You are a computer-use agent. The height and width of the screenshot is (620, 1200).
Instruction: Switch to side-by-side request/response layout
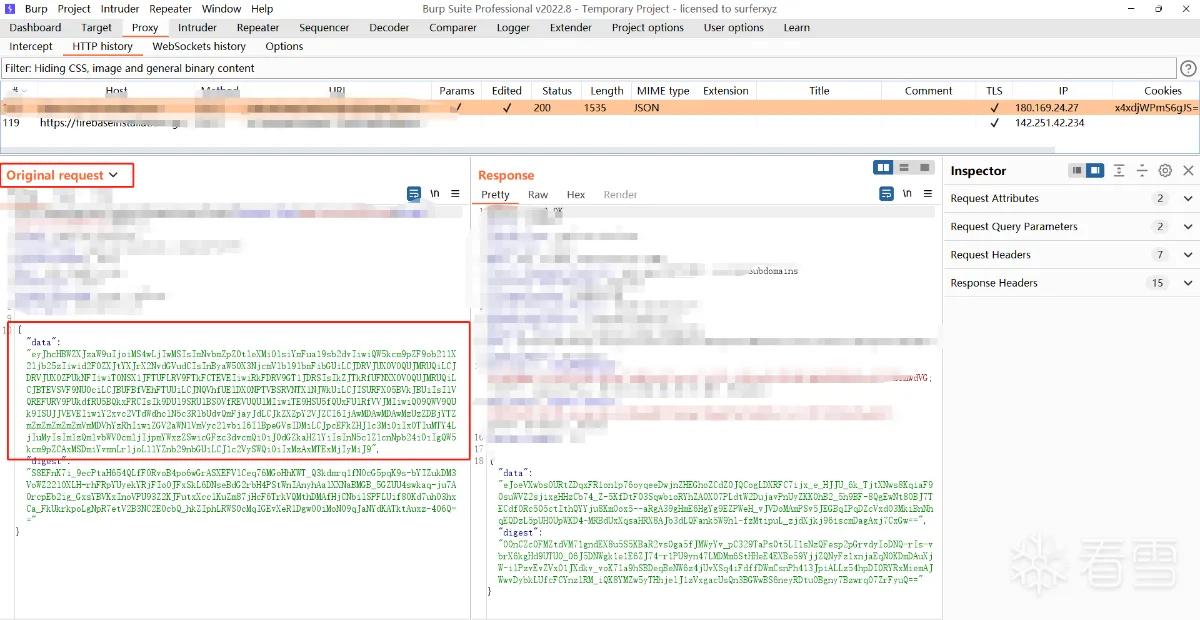pos(883,168)
